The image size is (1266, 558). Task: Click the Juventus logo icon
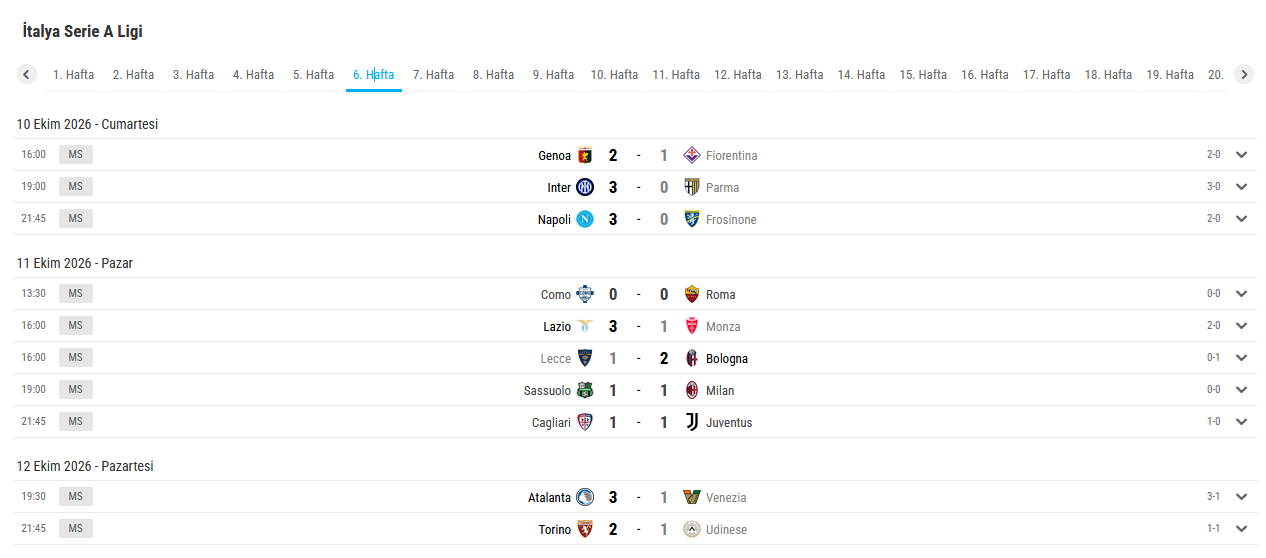(691, 422)
